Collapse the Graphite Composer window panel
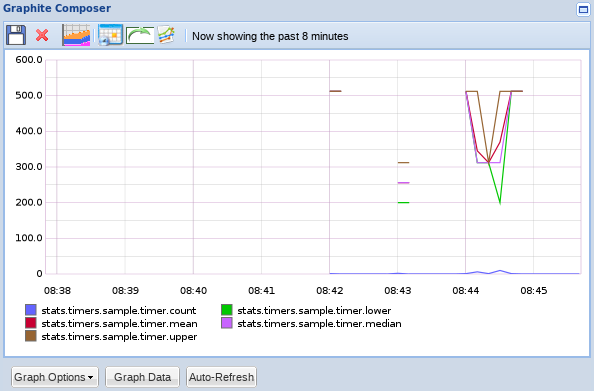Screen dimensions: 594x391 (583, 9)
